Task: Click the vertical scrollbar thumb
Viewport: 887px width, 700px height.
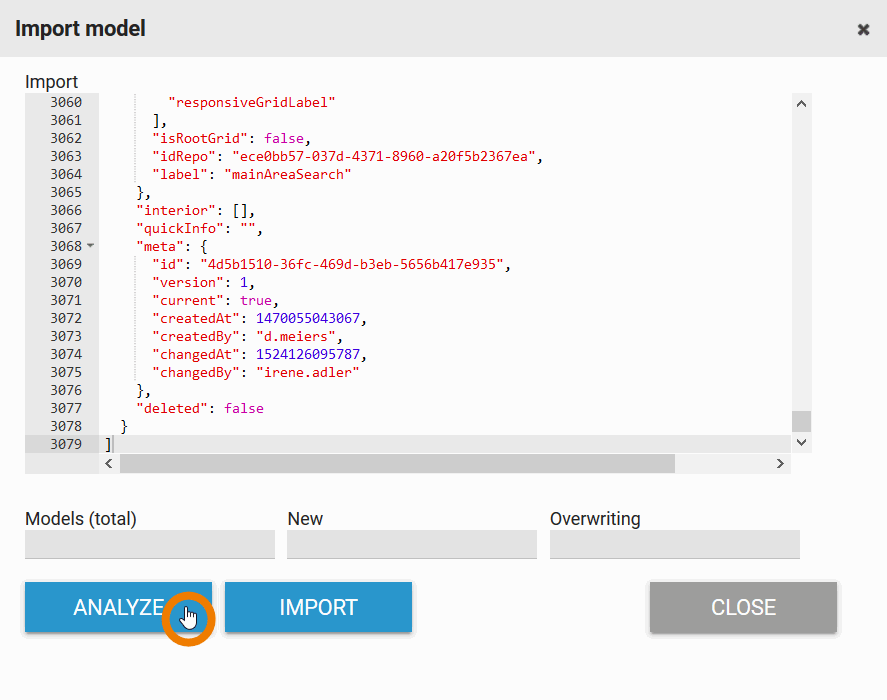Action: coord(800,420)
